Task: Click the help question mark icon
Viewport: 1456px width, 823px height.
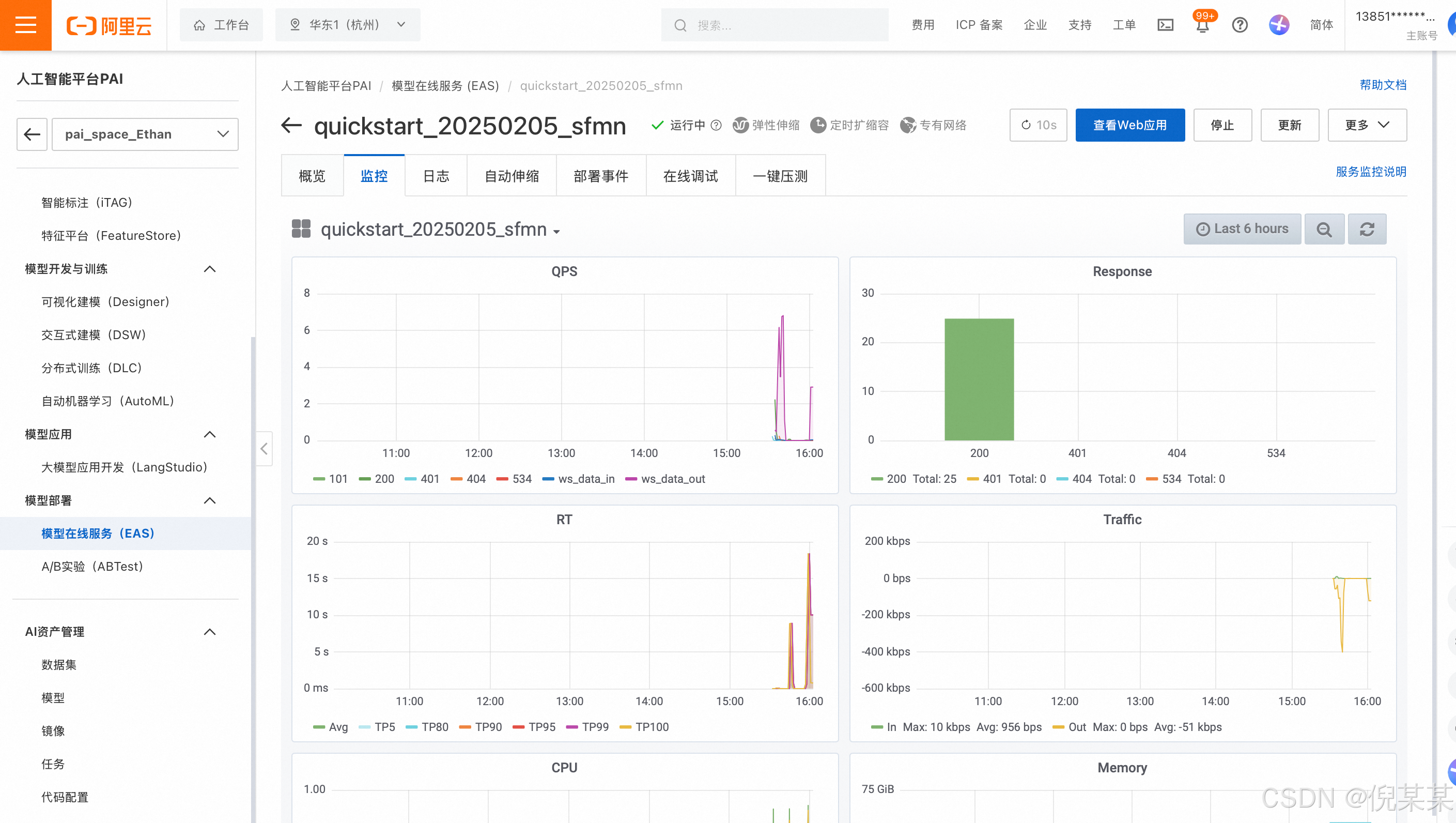Action: [1240, 25]
